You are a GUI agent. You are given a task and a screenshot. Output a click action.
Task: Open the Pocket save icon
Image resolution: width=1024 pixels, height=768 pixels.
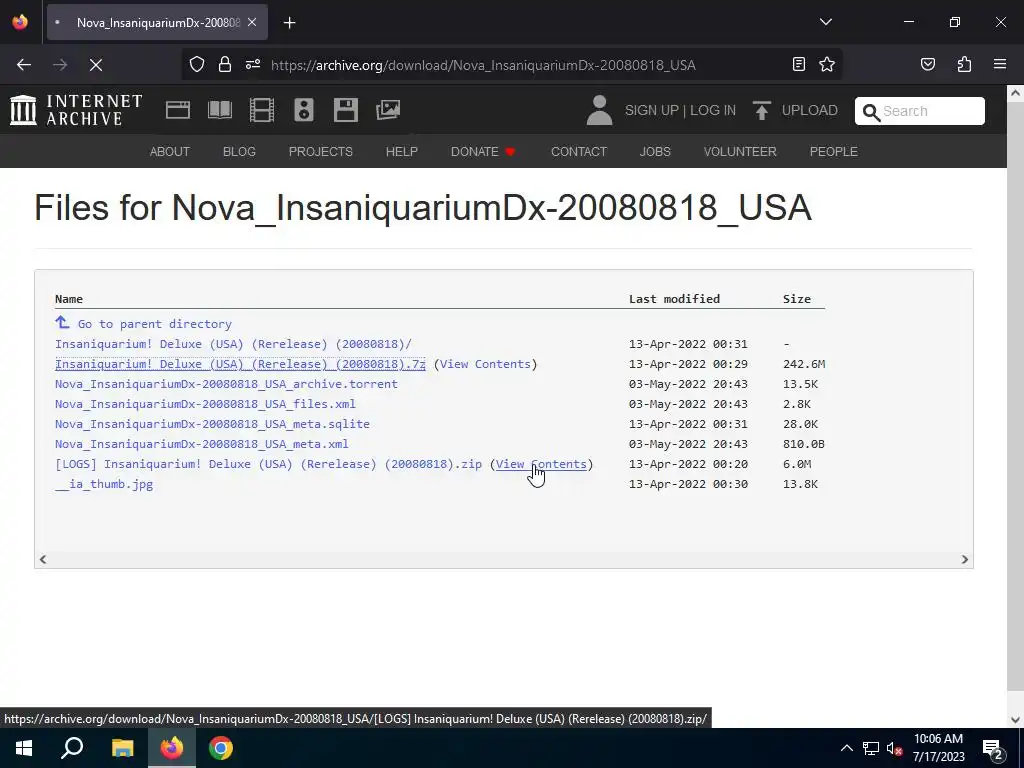[x=927, y=64]
